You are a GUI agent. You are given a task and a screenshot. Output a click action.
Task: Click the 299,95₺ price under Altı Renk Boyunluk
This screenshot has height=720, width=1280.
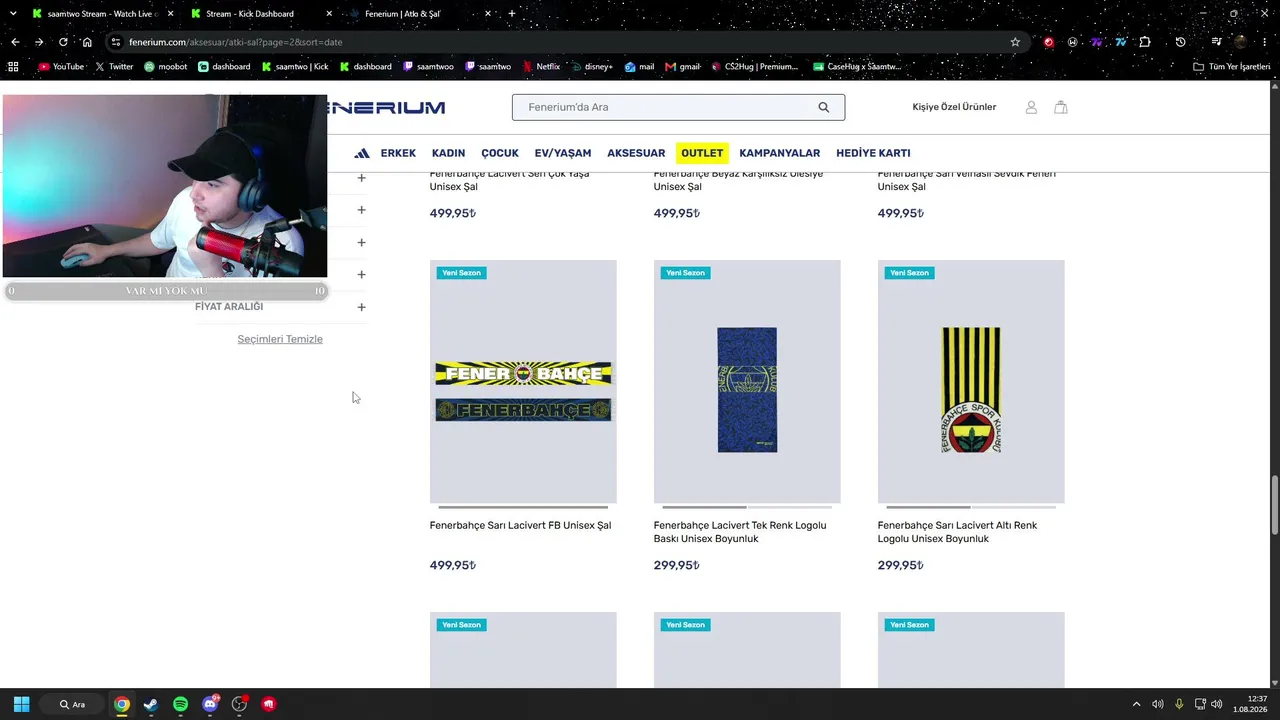[x=900, y=565]
